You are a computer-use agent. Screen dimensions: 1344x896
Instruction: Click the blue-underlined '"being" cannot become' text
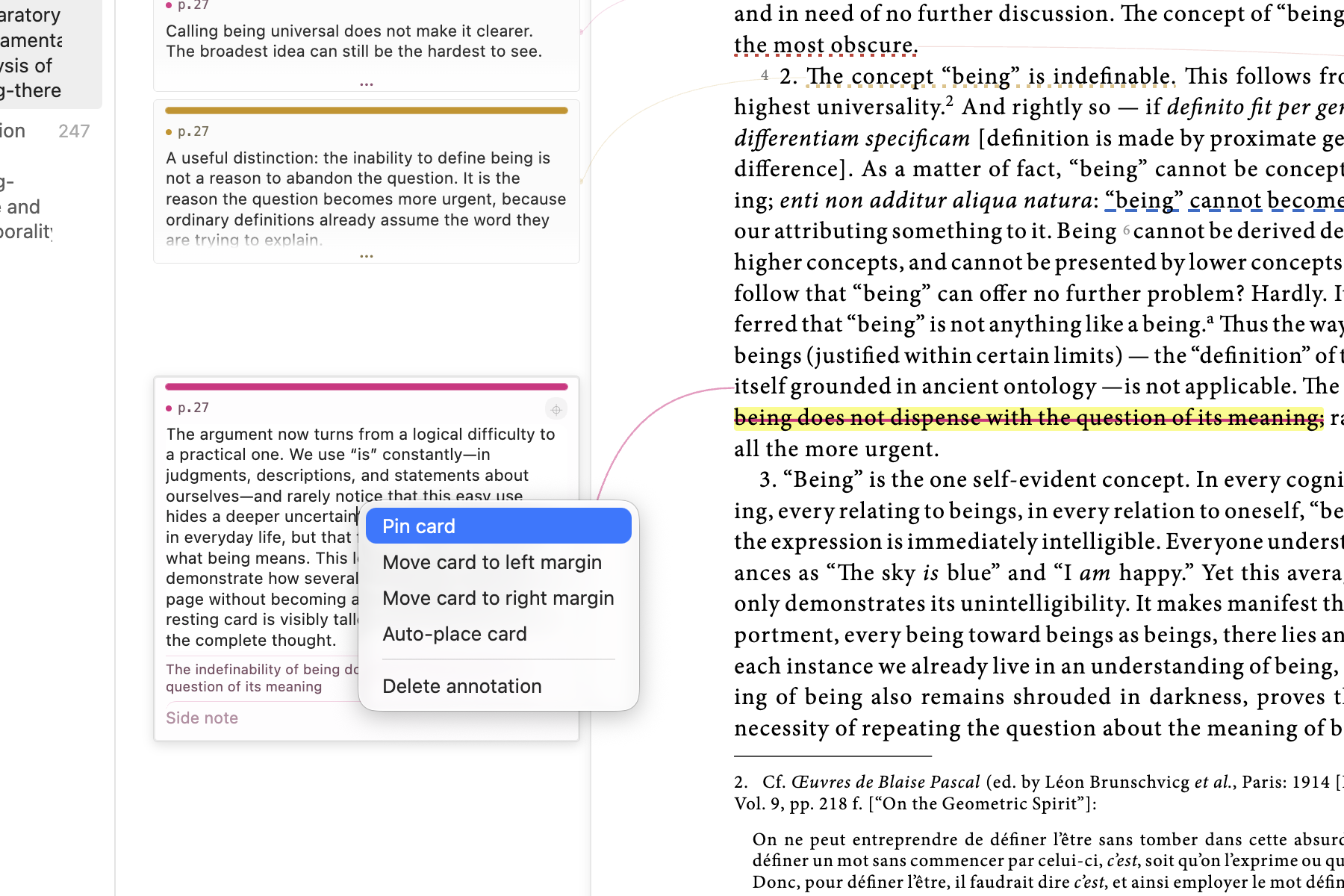tap(1225, 200)
